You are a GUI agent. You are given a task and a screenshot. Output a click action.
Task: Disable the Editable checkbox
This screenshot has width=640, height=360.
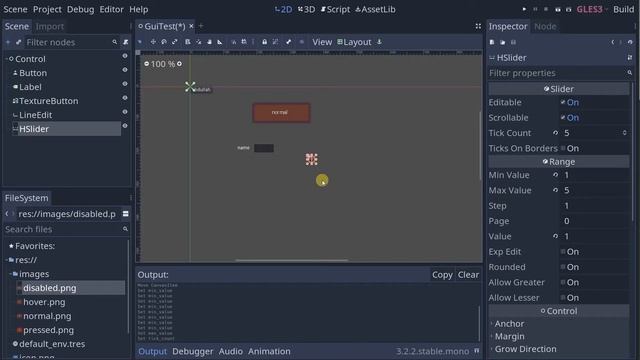563,102
